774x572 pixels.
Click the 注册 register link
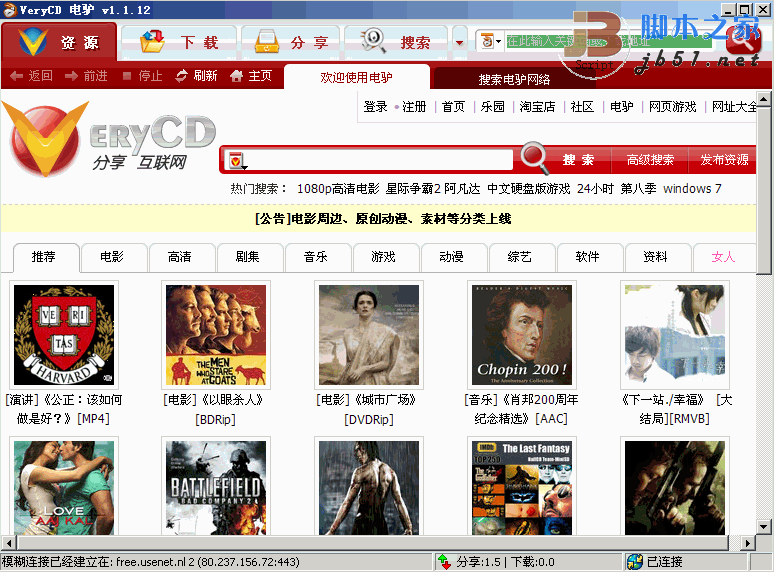[414, 107]
